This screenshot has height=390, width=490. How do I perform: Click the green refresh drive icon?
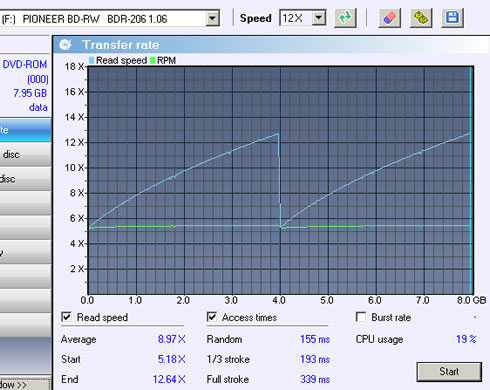(345, 18)
